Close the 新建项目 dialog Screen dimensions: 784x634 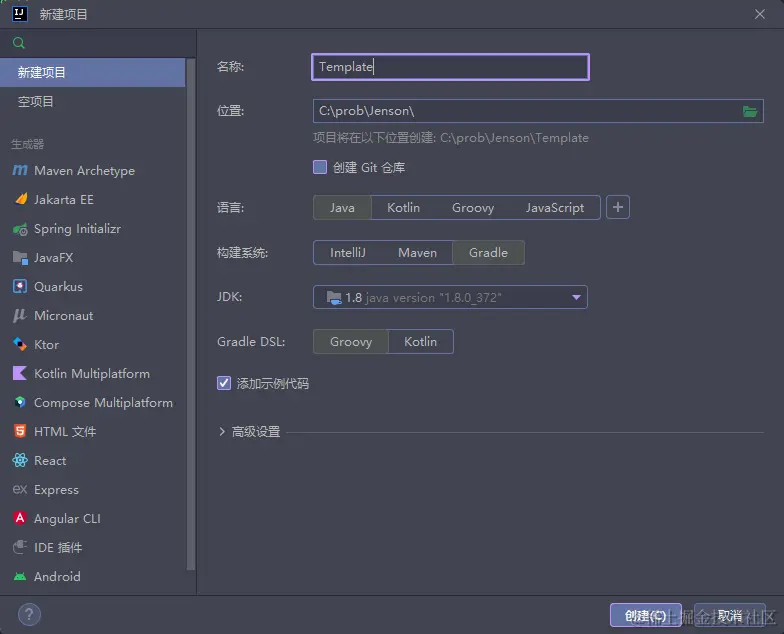760,14
